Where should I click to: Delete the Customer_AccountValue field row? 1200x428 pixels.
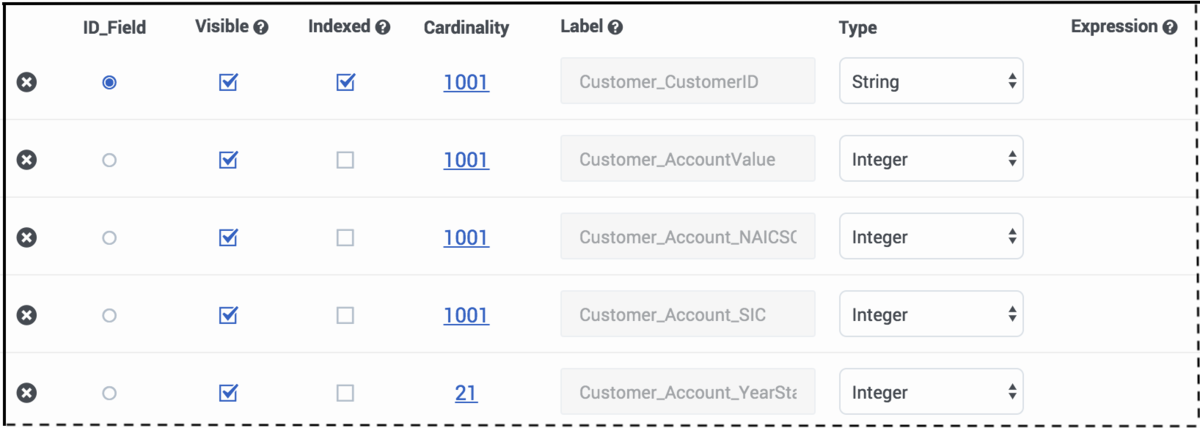[x=27, y=159]
